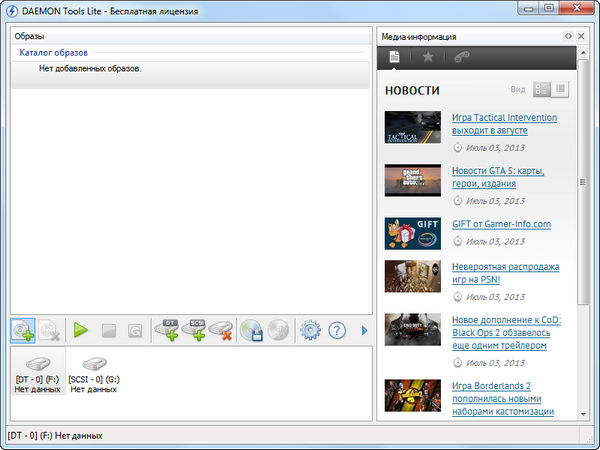600x450 pixels.
Task: Open Help with question mark icon
Action: pos(337,330)
